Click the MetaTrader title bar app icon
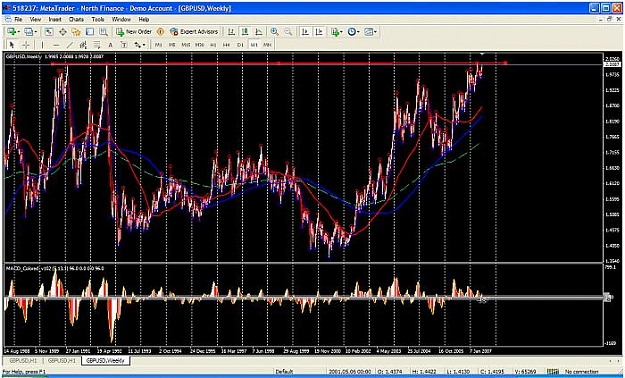 tap(7, 8)
